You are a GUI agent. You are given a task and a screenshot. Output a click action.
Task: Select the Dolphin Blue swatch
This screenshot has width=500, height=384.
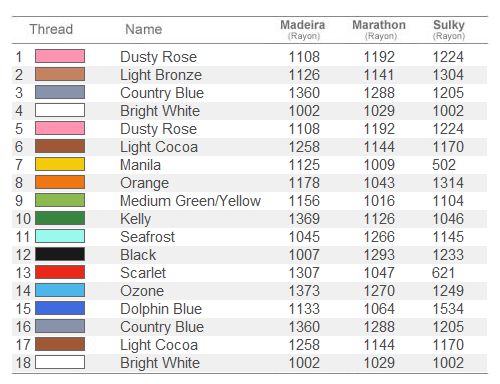[60, 308]
